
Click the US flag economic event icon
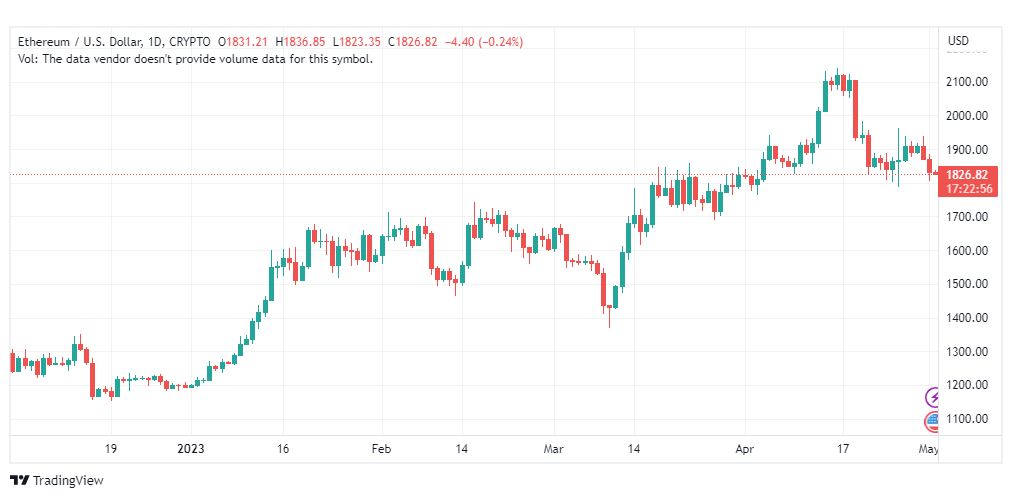point(933,423)
